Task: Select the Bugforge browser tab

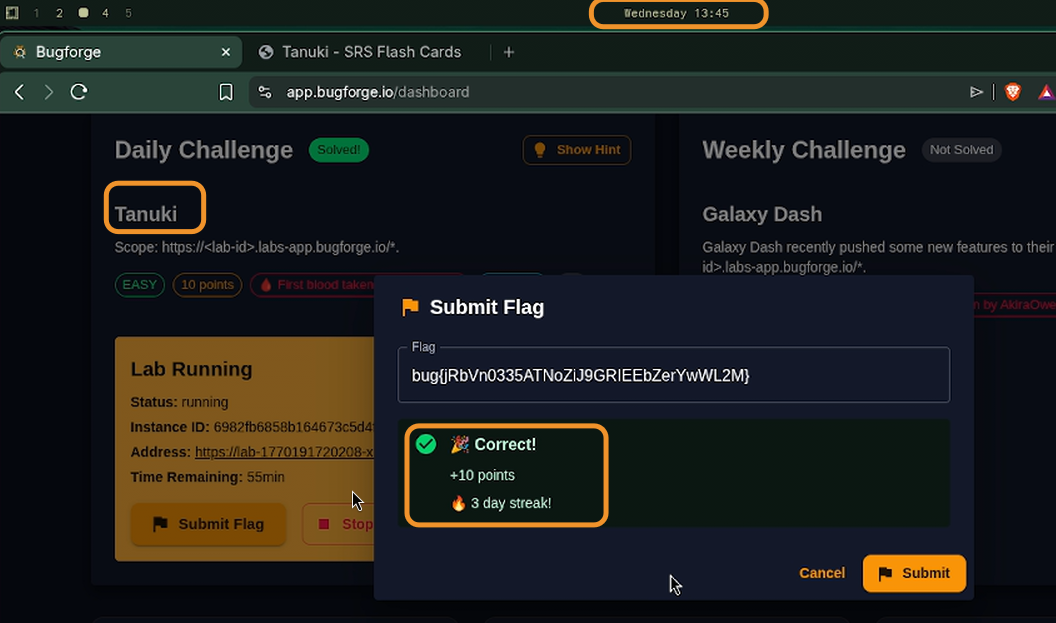Action: [110, 52]
